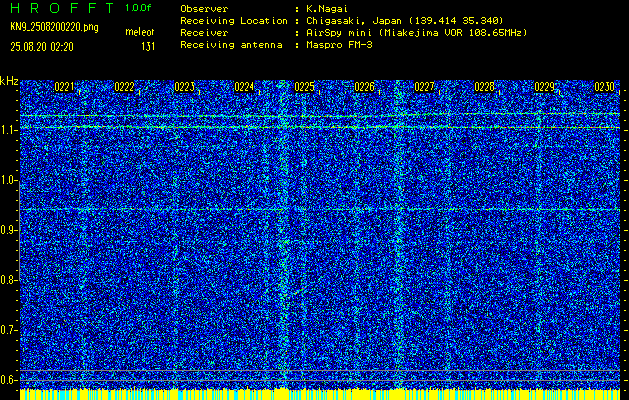Click the 1.0 kHz axis label

coord(8,180)
